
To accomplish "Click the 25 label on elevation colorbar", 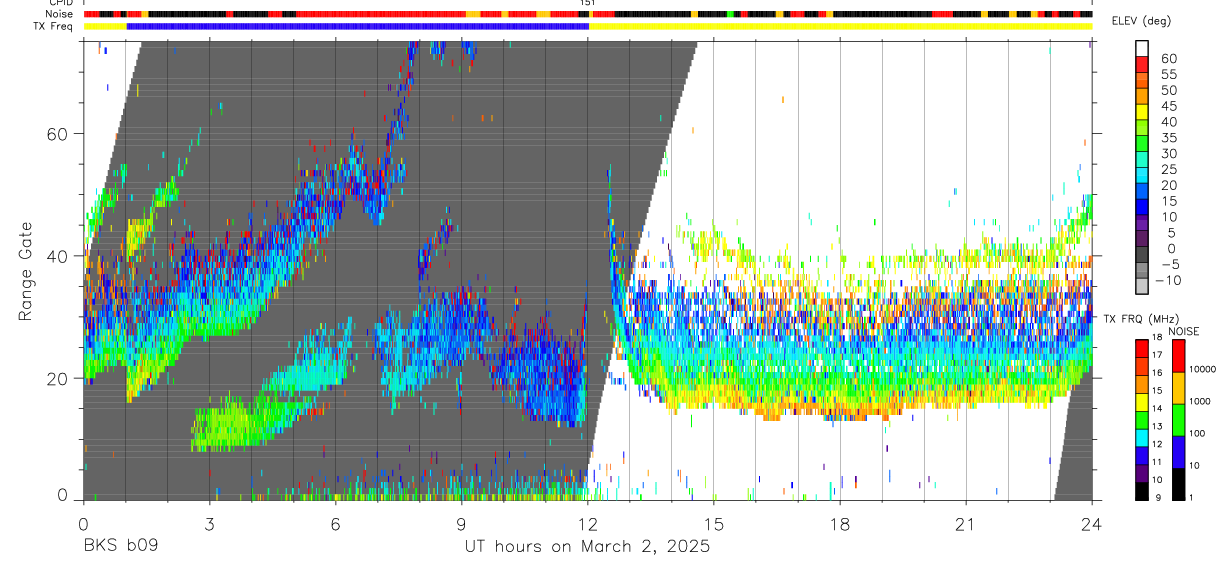I will (1167, 170).
